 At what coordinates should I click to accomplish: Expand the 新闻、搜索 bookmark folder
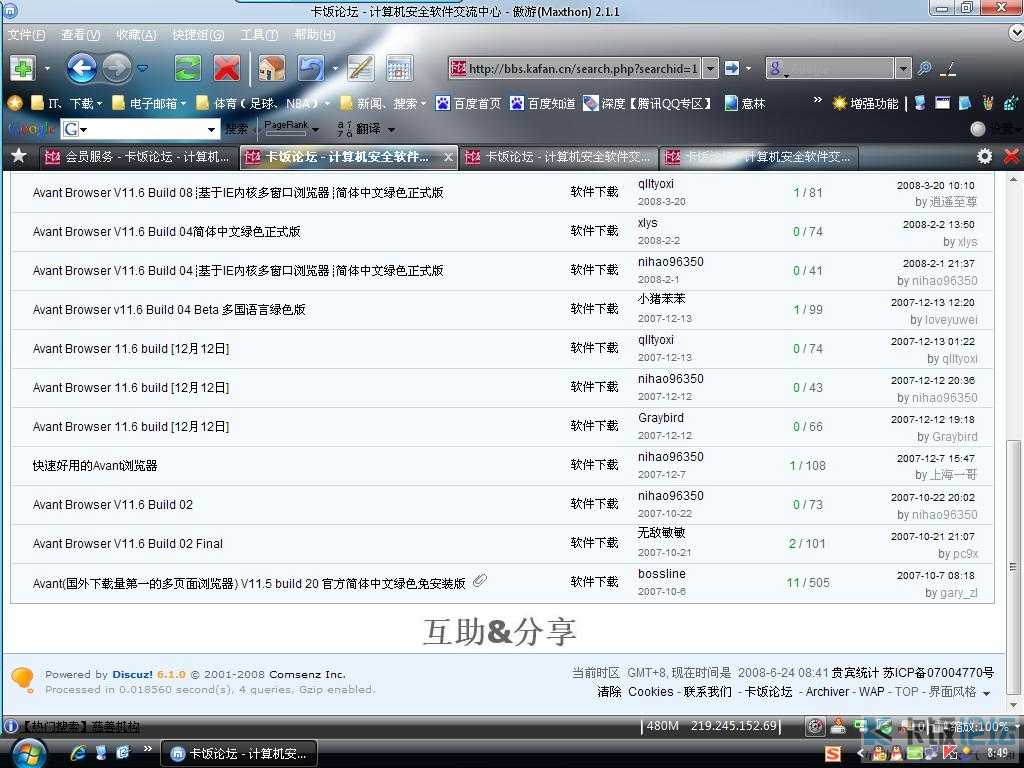coord(383,103)
